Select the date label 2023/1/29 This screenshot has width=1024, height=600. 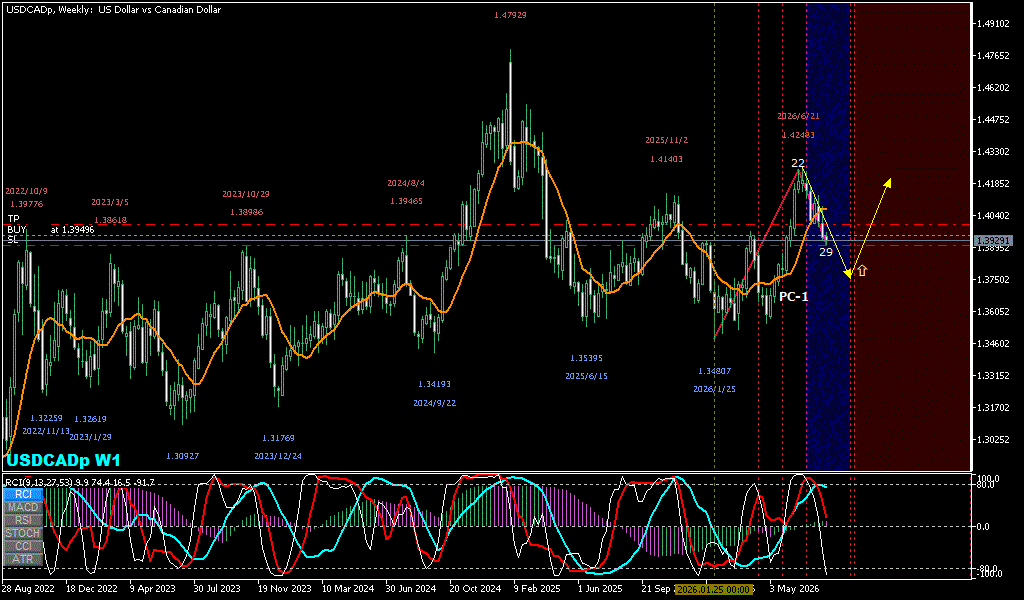[x=90, y=437]
